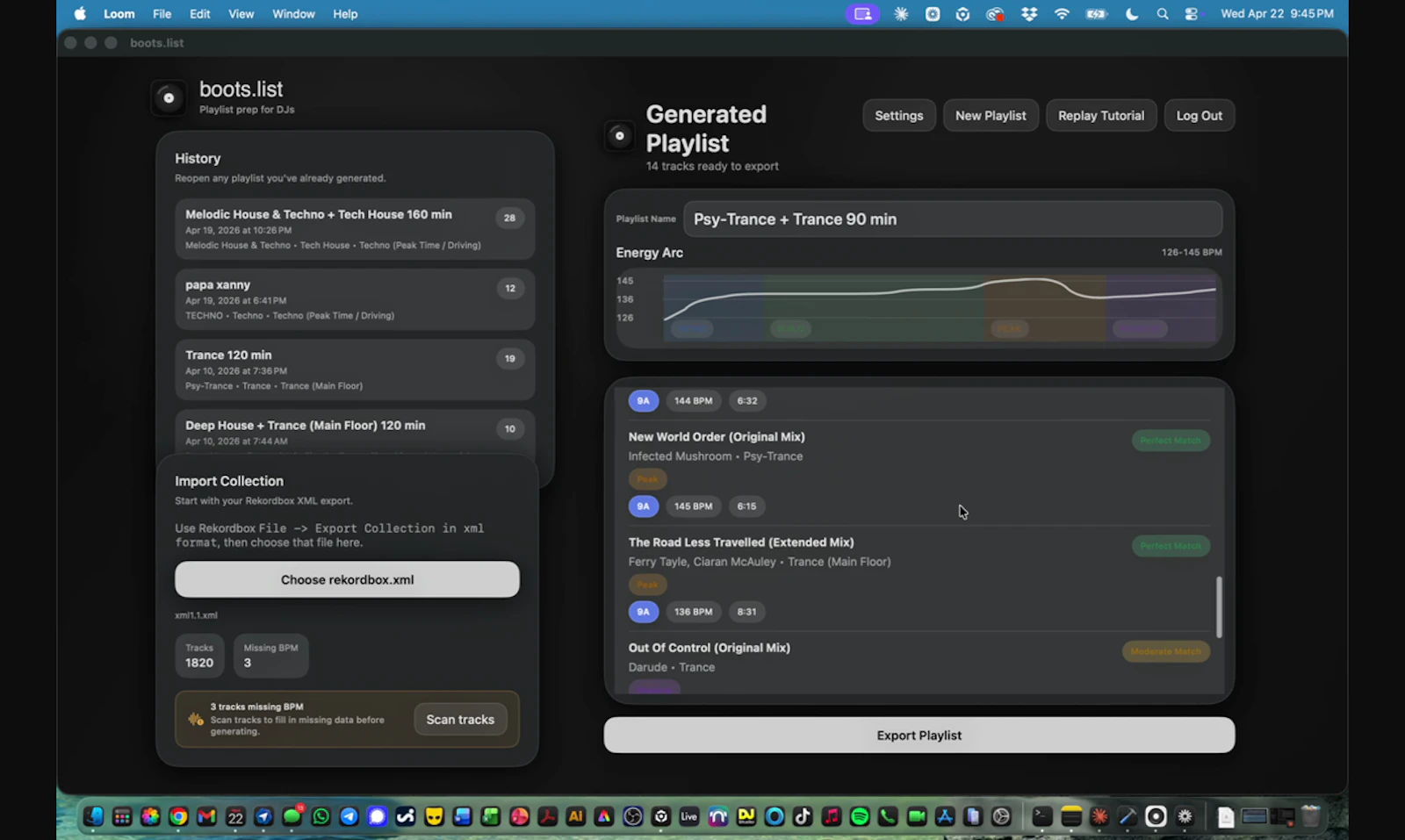Open Dropbox menu bar icon
This screenshot has width=1405, height=840.
pos(1029,14)
